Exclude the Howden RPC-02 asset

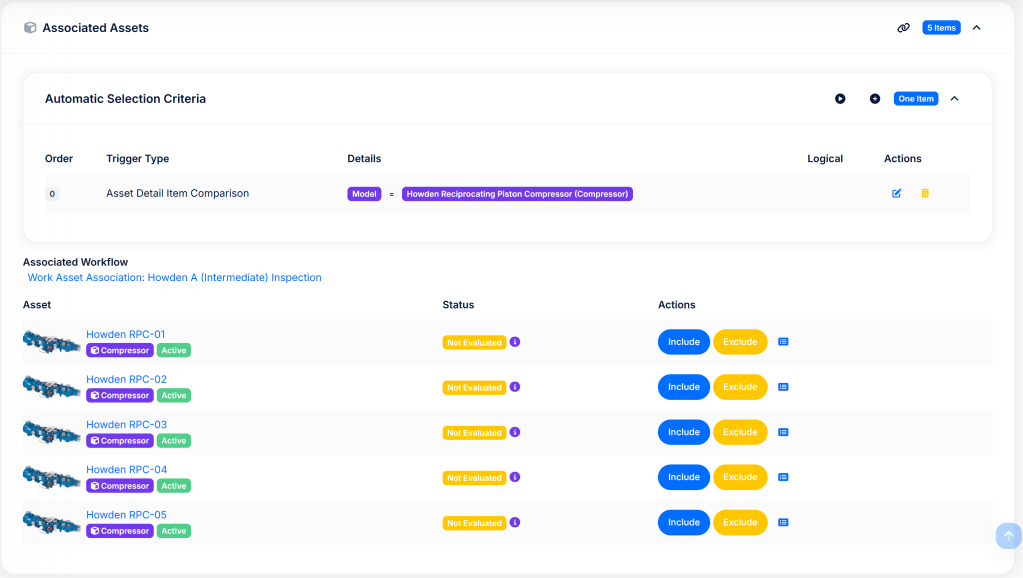[x=740, y=387]
